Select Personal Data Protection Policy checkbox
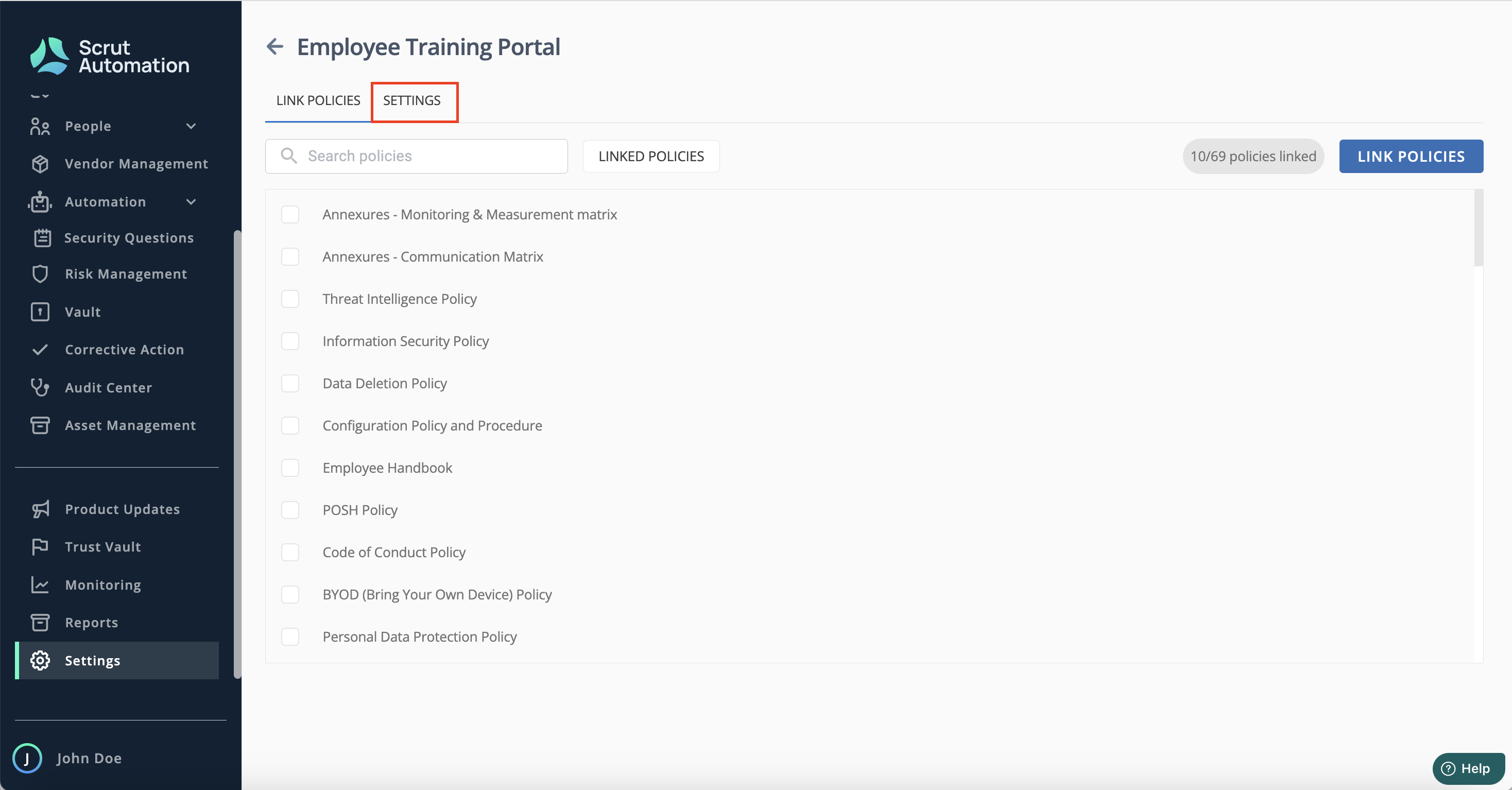This screenshot has width=1512, height=790. click(x=290, y=637)
